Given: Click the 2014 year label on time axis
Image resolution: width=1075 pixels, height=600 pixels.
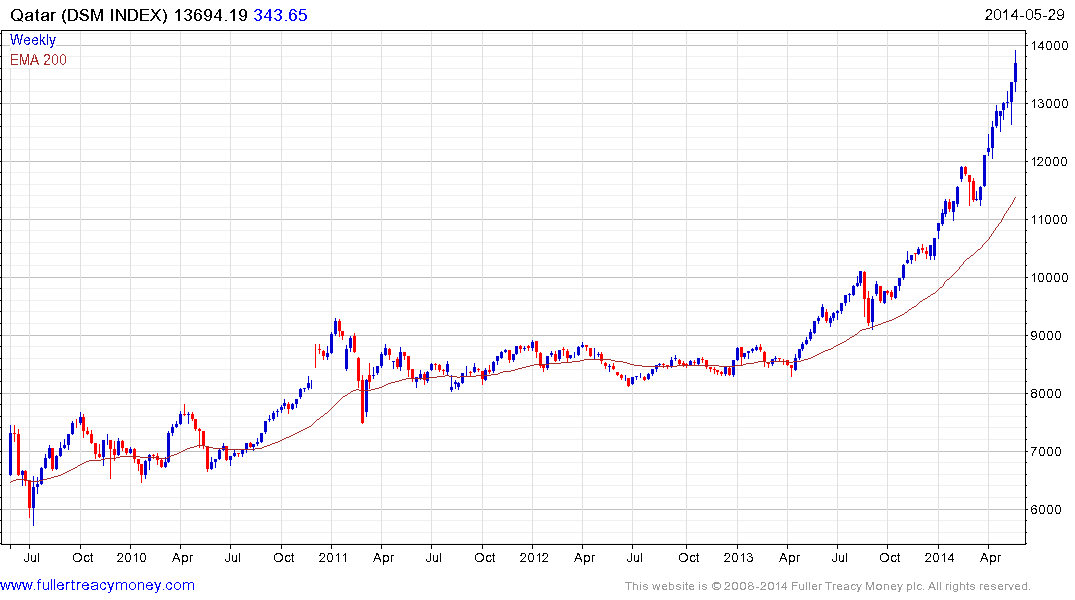Looking at the screenshot, I should 939,557.
